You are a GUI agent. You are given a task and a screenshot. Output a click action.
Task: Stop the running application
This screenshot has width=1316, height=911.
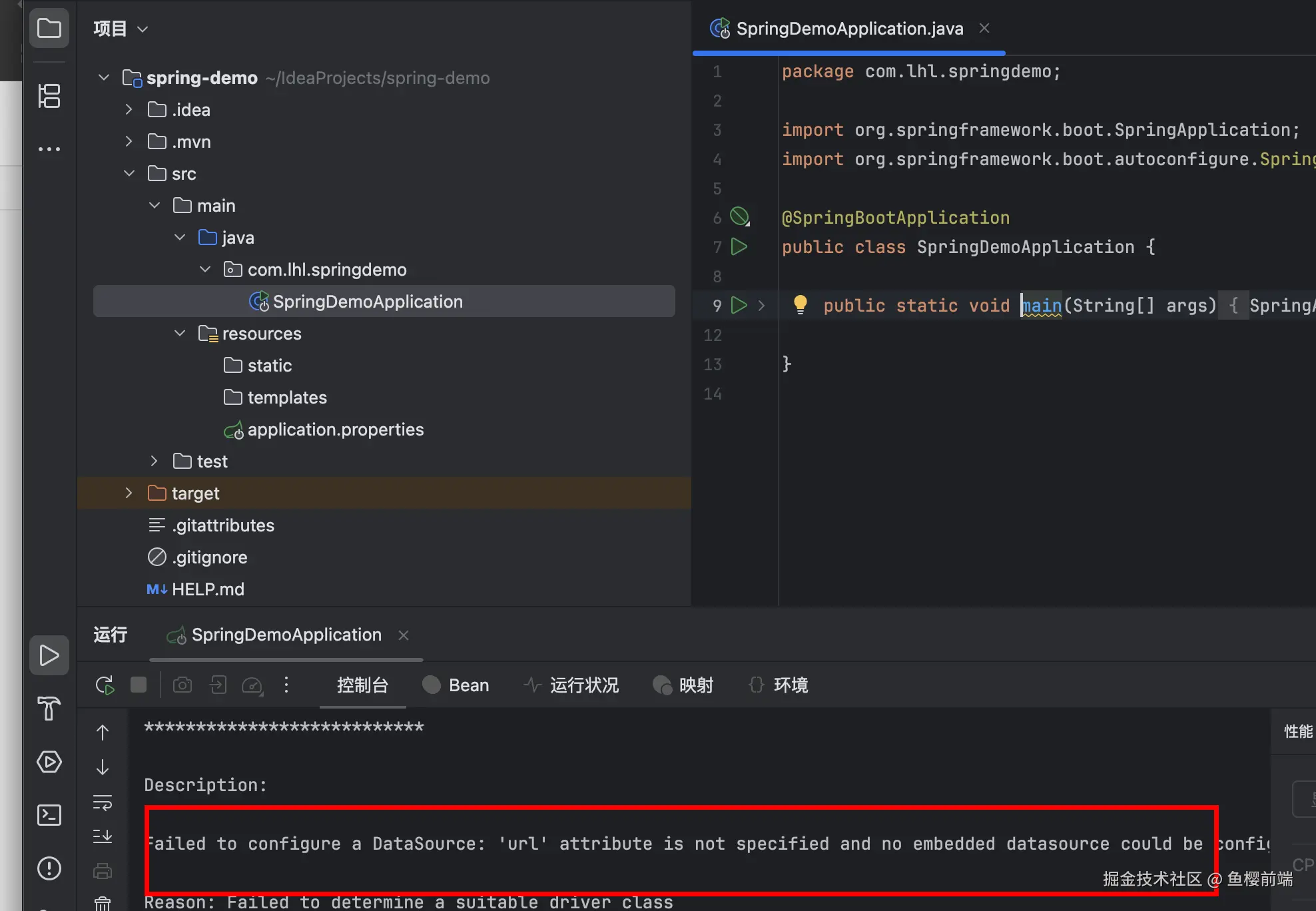pyautogui.click(x=139, y=685)
